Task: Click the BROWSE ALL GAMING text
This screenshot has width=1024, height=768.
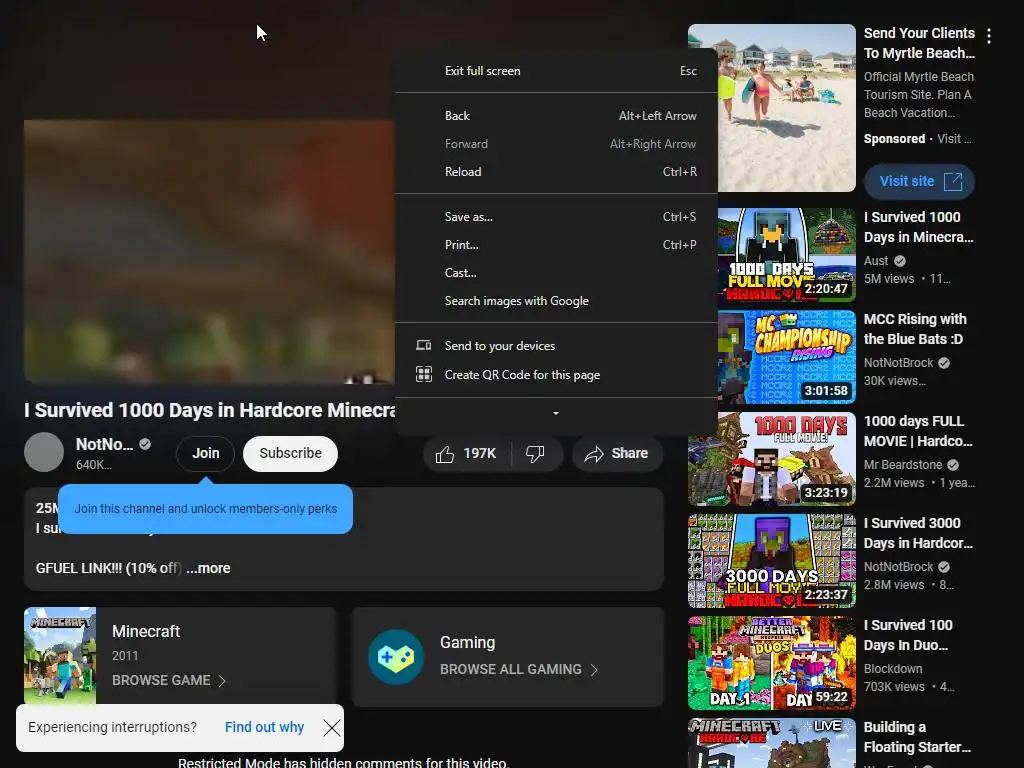Action: point(511,669)
